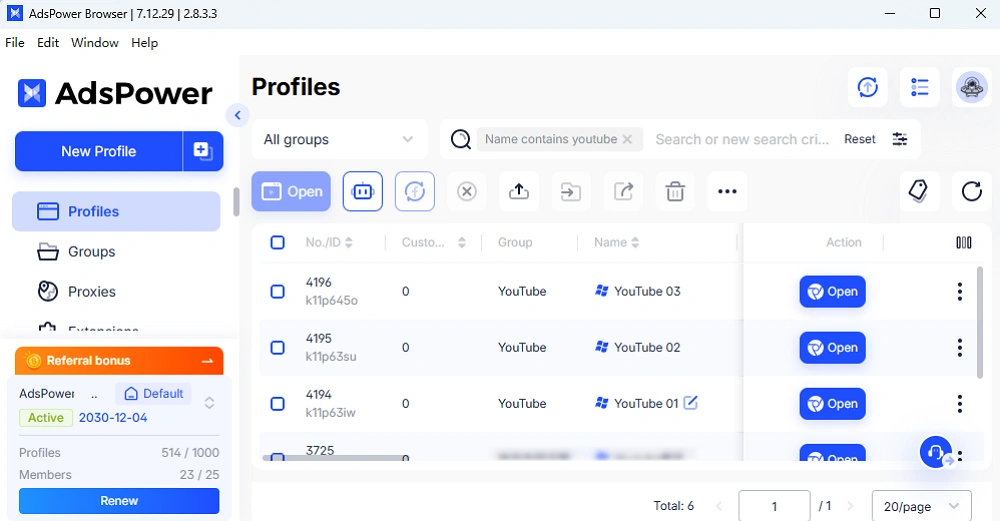Screen dimensions: 1000x521
Task: Open the YouTube 01 profile browser
Action: point(832,404)
